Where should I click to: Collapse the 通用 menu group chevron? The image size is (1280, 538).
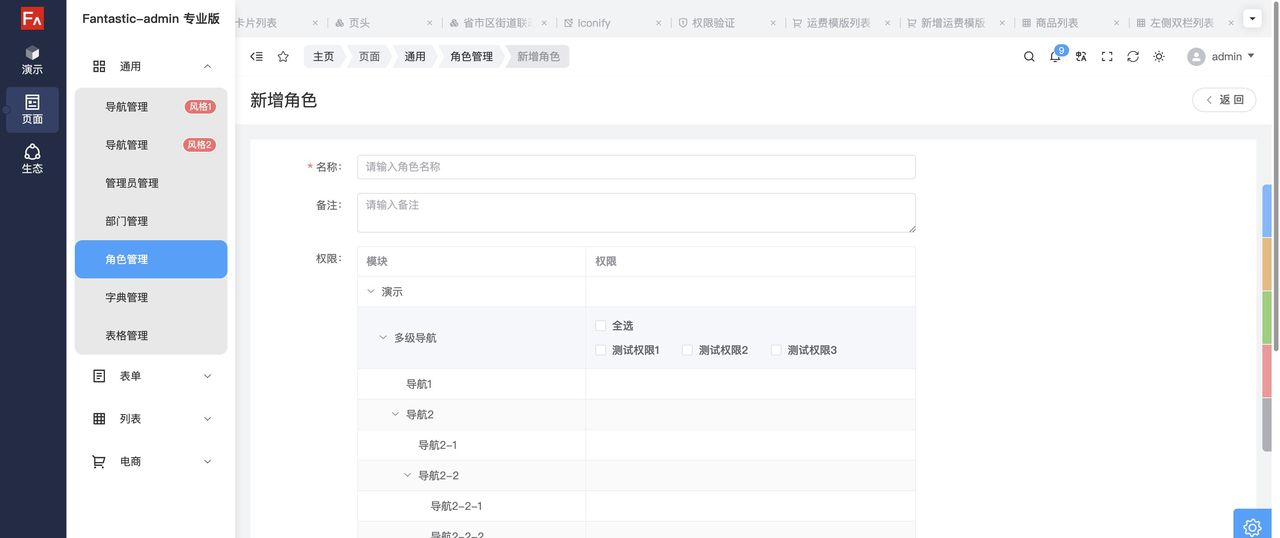tap(207, 66)
